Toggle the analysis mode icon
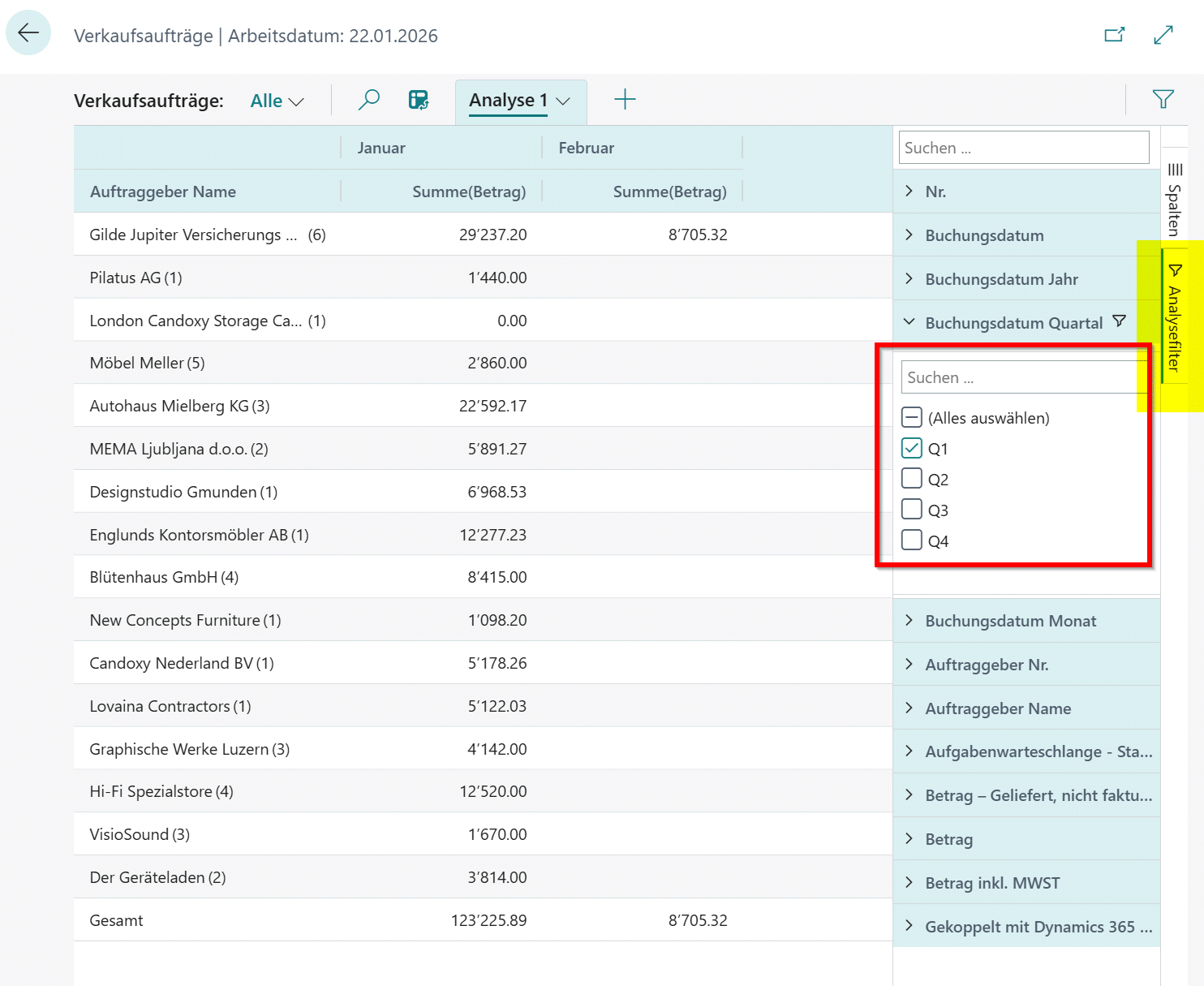Image resolution: width=1204 pixels, height=986 pixels. [x=419, y=100]
